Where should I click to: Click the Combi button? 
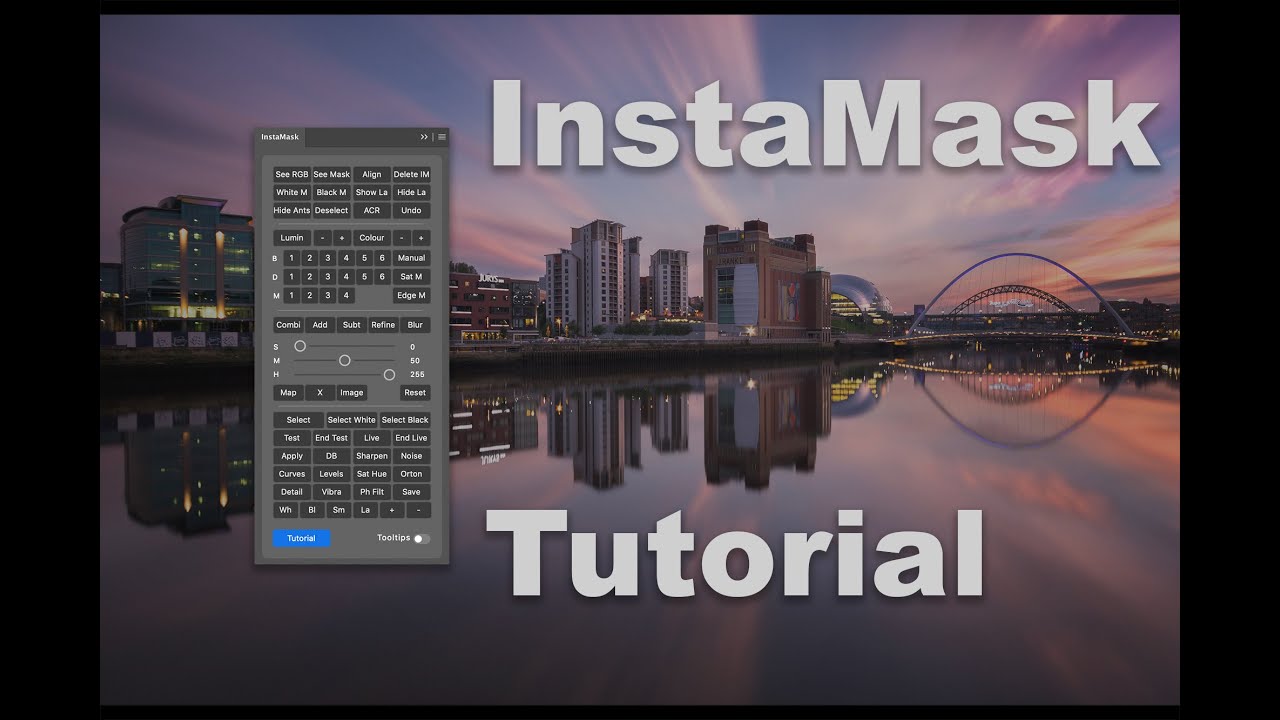288,325
